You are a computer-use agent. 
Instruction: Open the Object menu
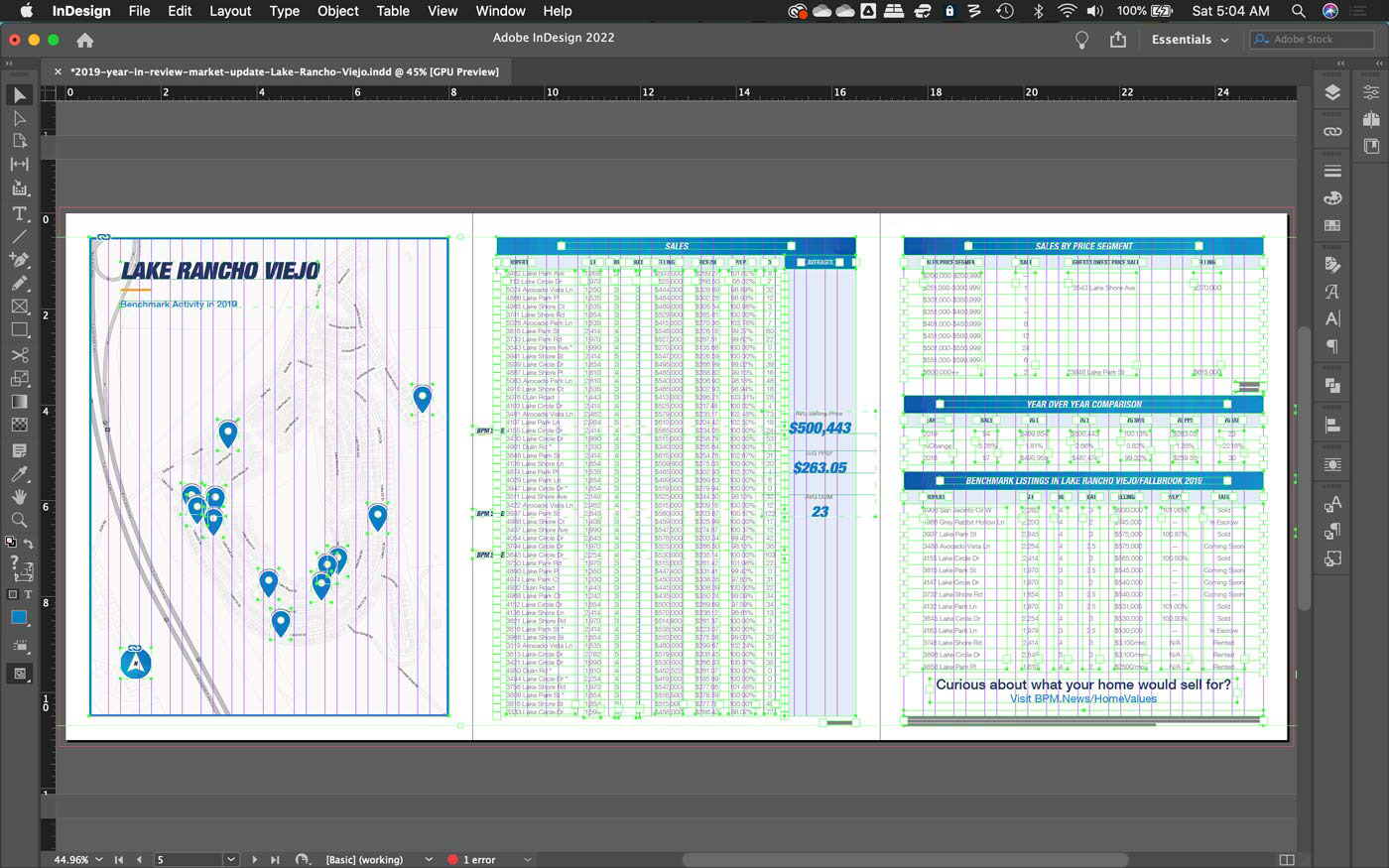click(x=337, y=11)
